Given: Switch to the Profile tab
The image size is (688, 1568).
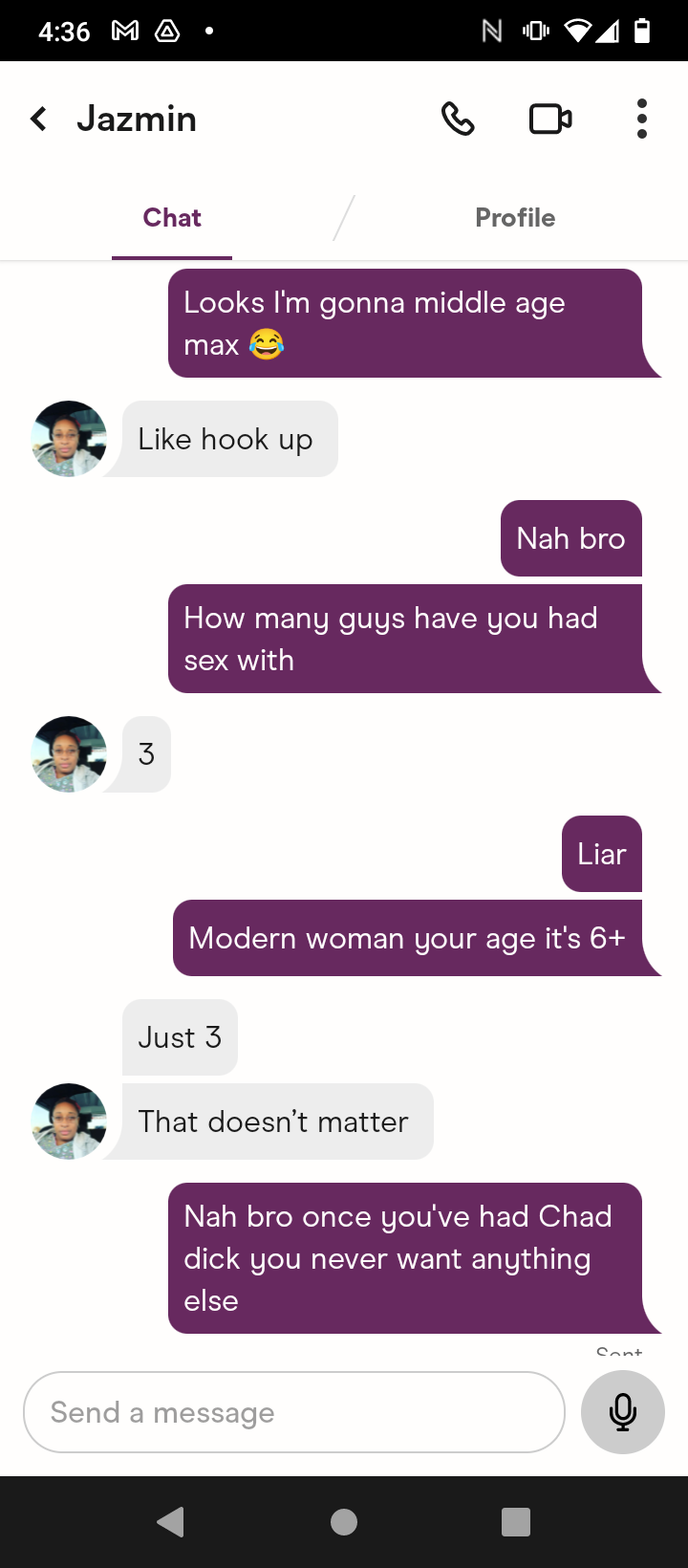Looking at the screenshot, I should click(515, 218).
